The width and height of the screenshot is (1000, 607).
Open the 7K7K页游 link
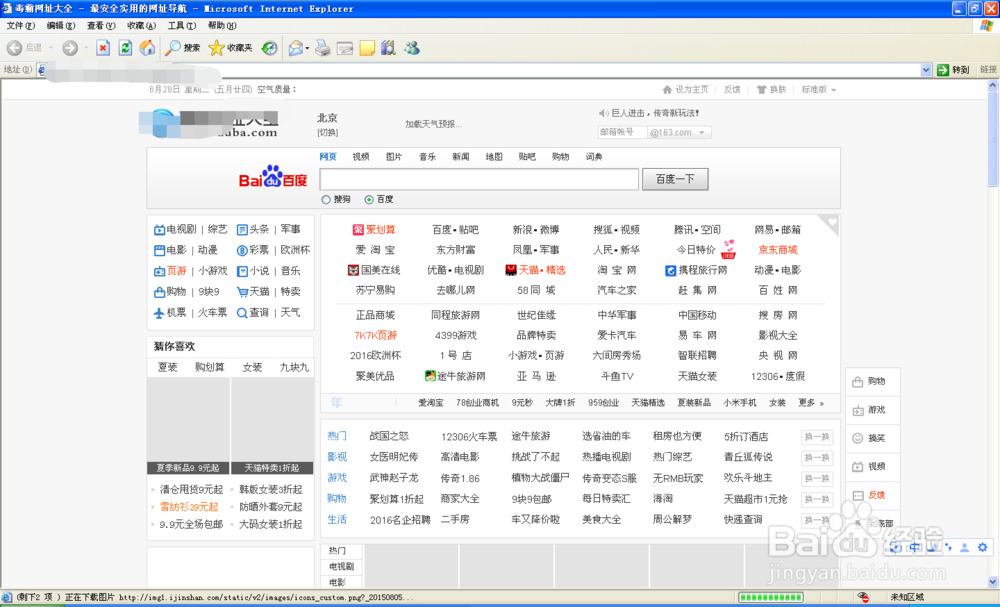pos(376,335)
